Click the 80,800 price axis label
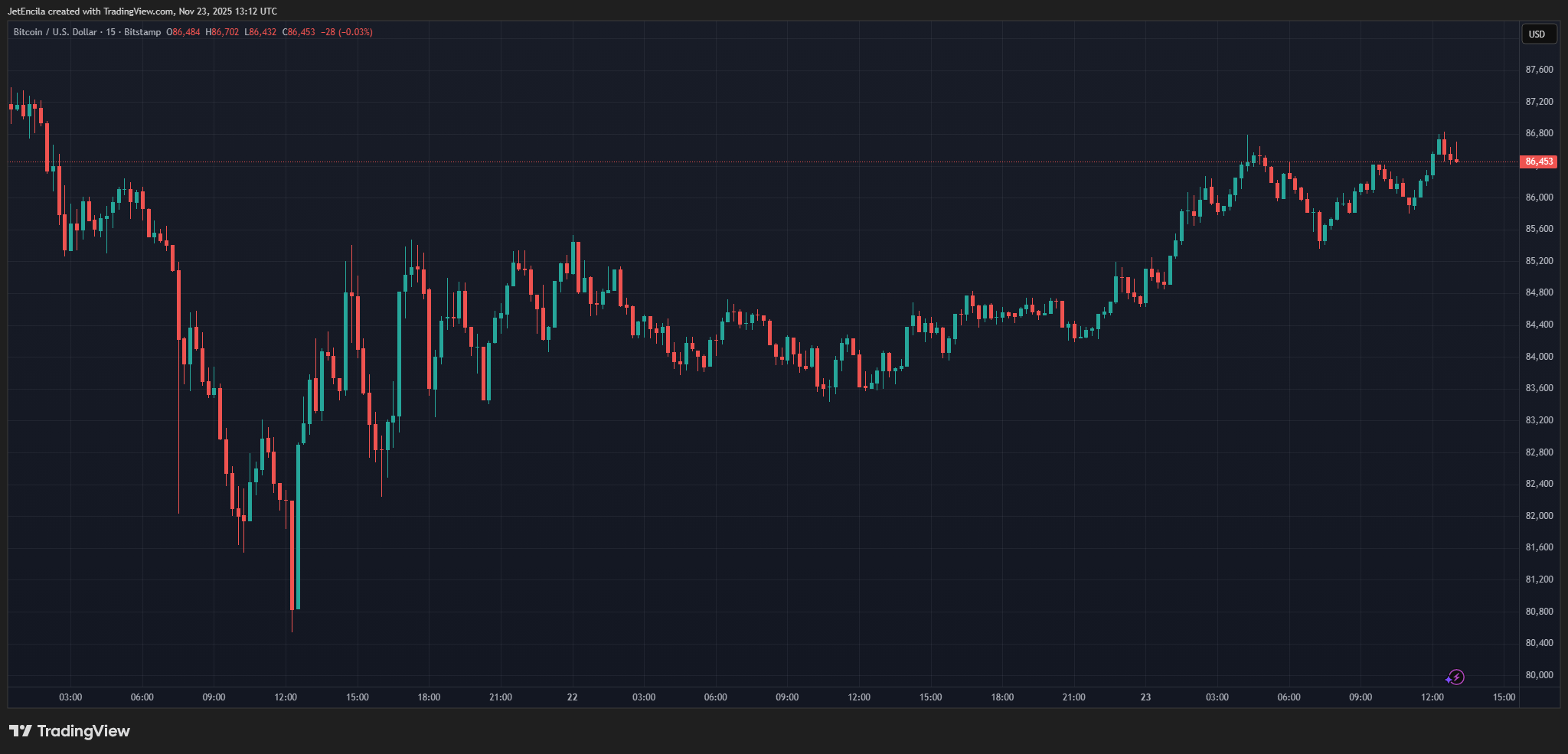 [1539, 612]
